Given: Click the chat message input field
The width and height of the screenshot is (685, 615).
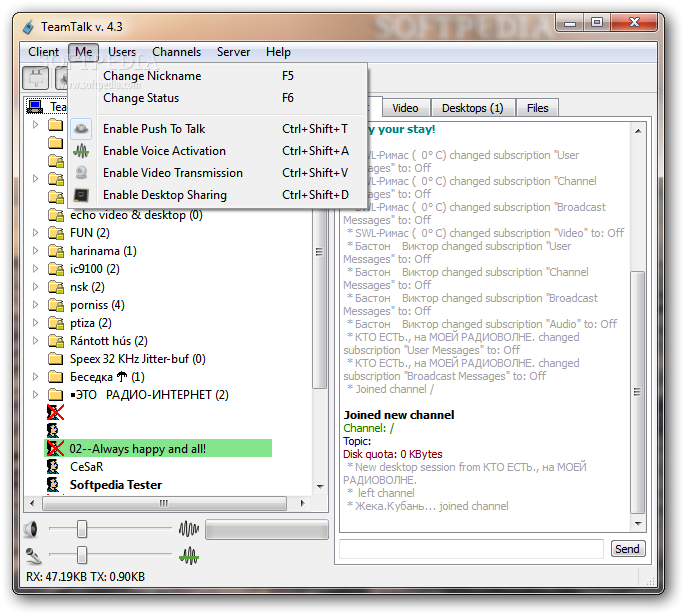Looking at the screenshot, I should [471, 549].
